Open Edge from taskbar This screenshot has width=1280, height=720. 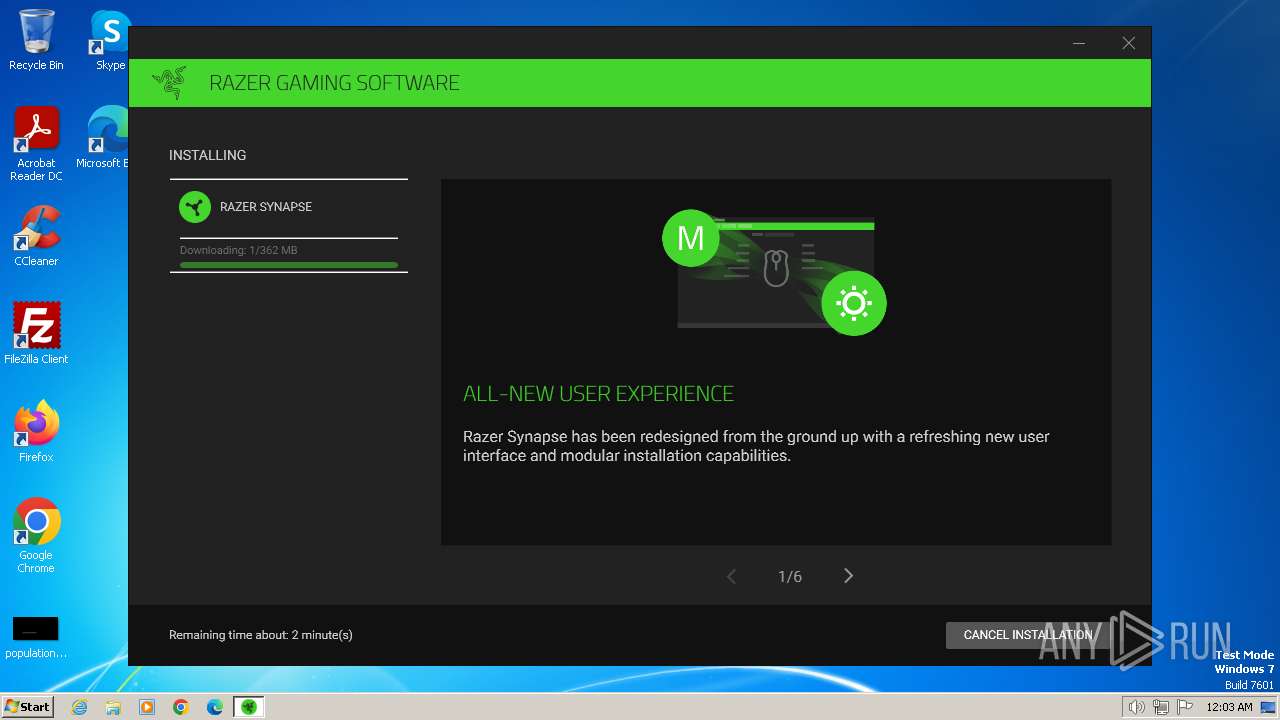pos(215,707)
